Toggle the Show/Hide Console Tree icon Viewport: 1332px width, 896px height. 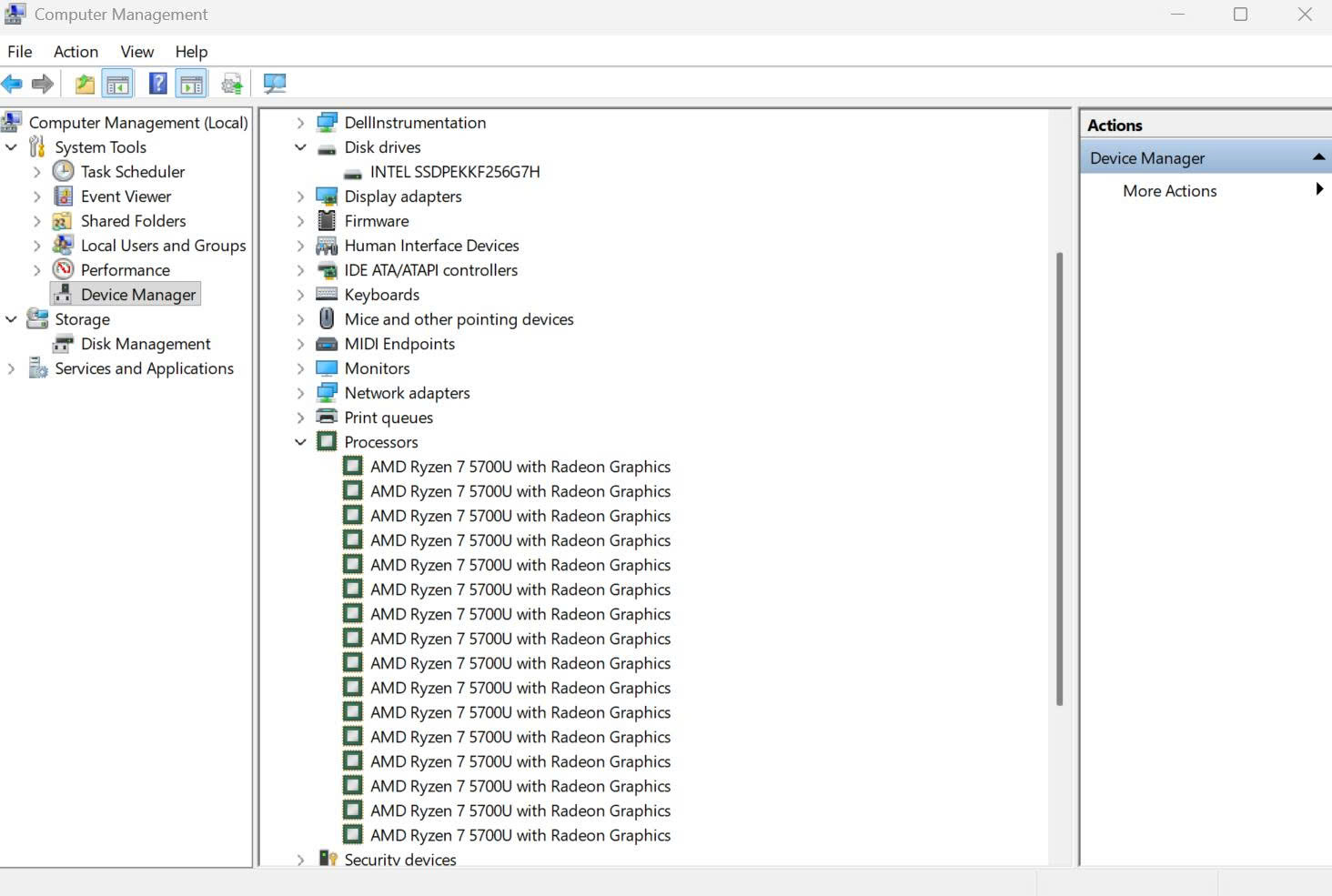pyautogui.click(x=117, y=85)
